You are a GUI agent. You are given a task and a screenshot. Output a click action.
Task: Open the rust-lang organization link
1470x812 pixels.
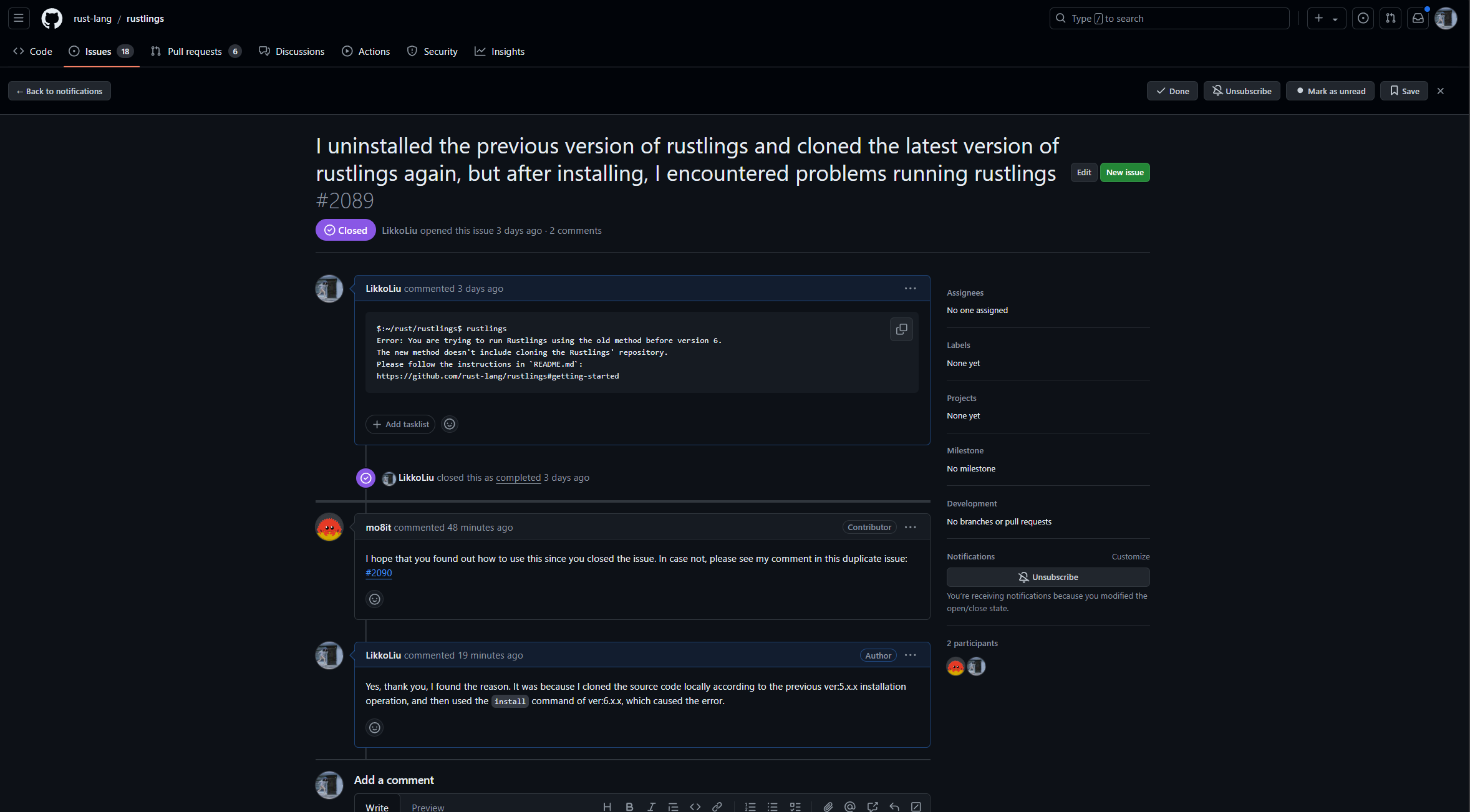coord(92,18)
